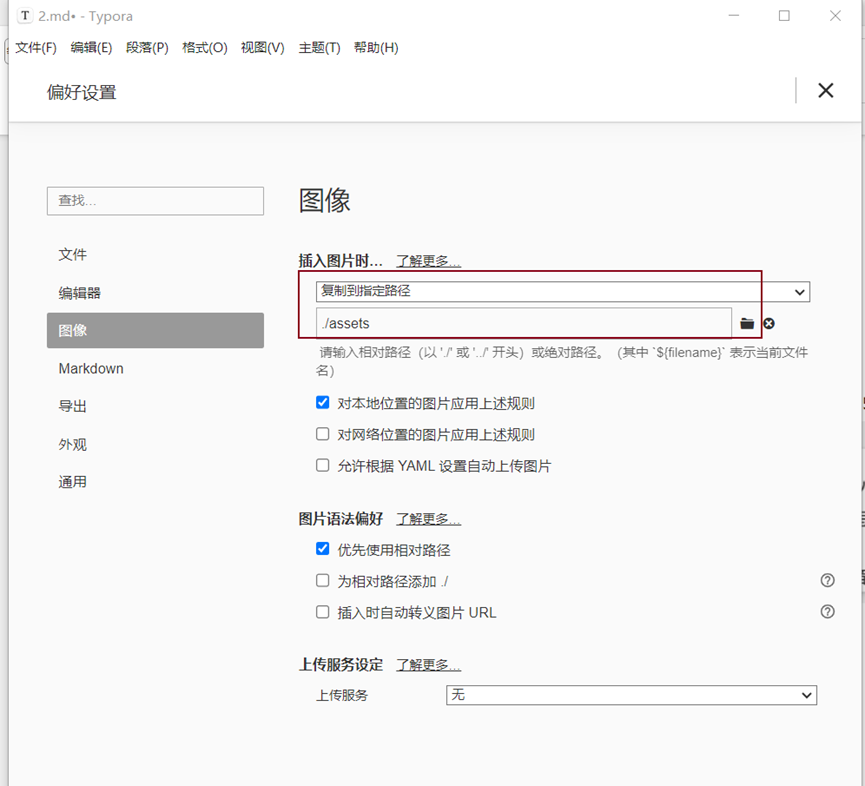Enable auto escape image URL on insert
865x786 pixels.
[323, 612]
